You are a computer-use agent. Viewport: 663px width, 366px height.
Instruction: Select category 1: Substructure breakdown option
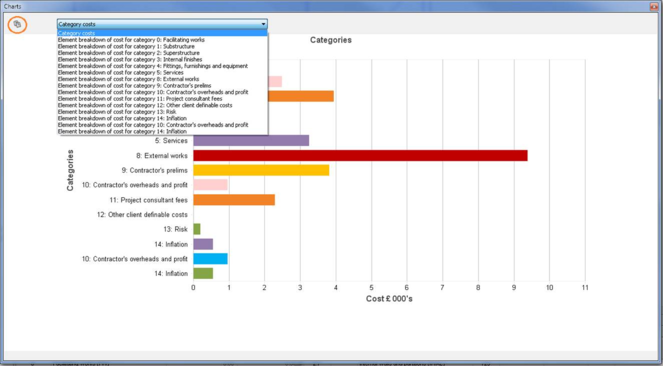pos(162,46)
